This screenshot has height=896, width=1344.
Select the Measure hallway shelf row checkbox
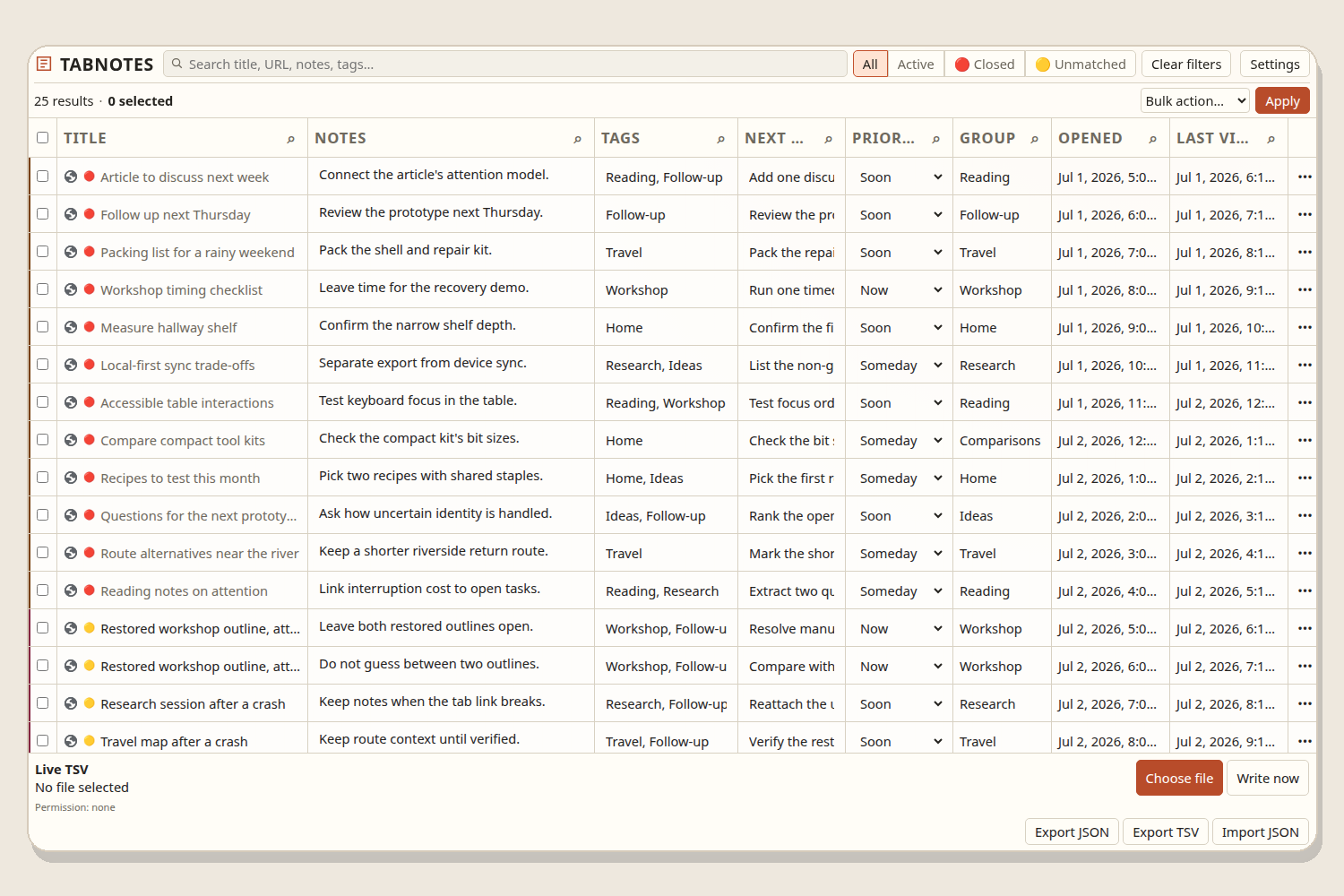(x=42, y=327)
